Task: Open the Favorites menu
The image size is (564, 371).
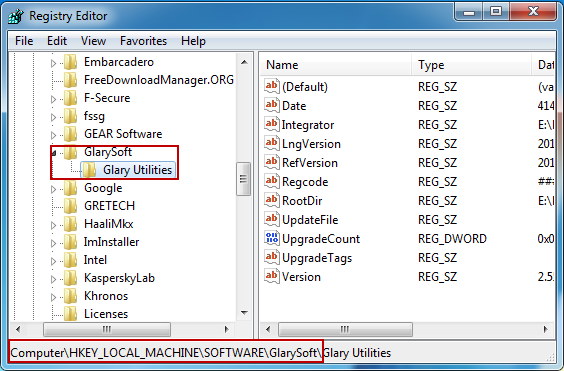Action: (144, 41)
